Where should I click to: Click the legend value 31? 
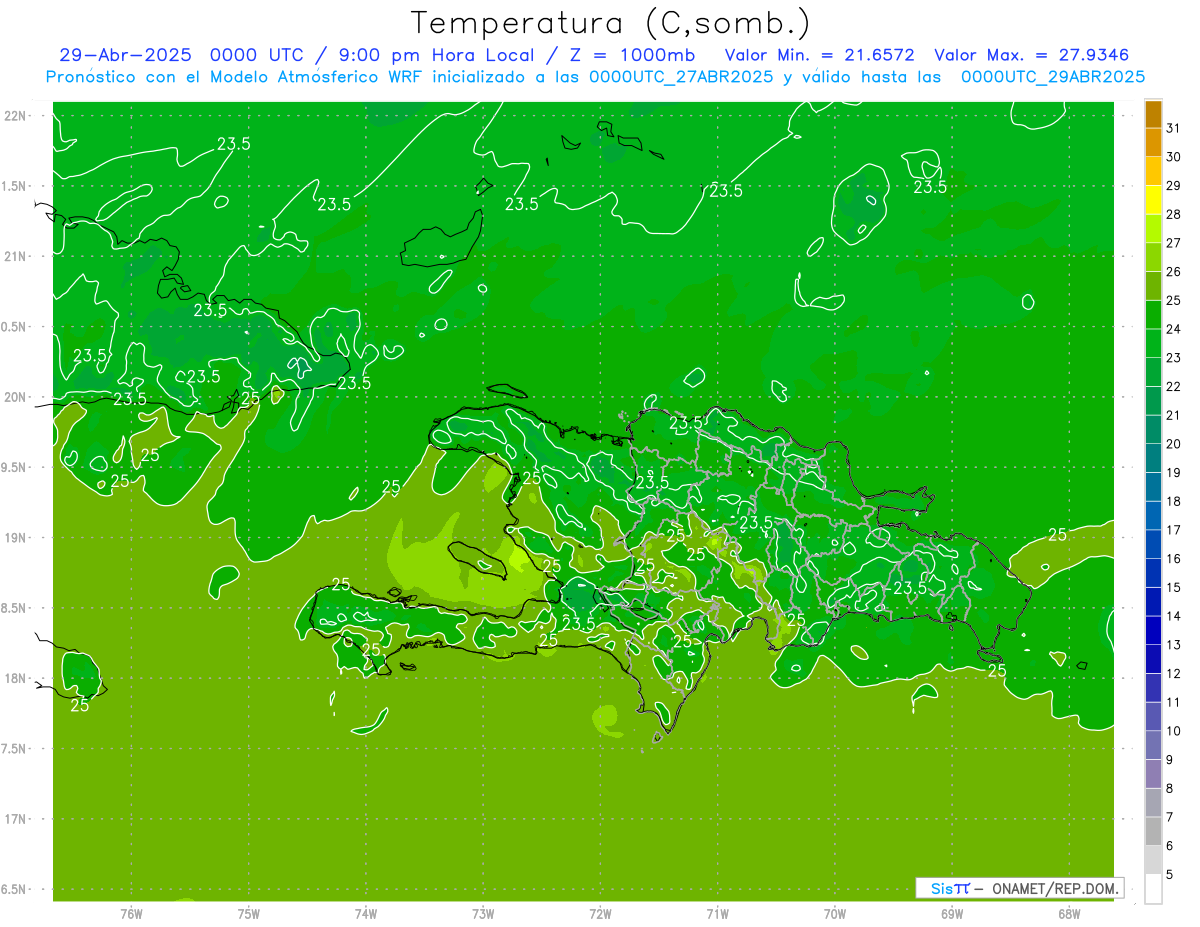(1174, 128)
